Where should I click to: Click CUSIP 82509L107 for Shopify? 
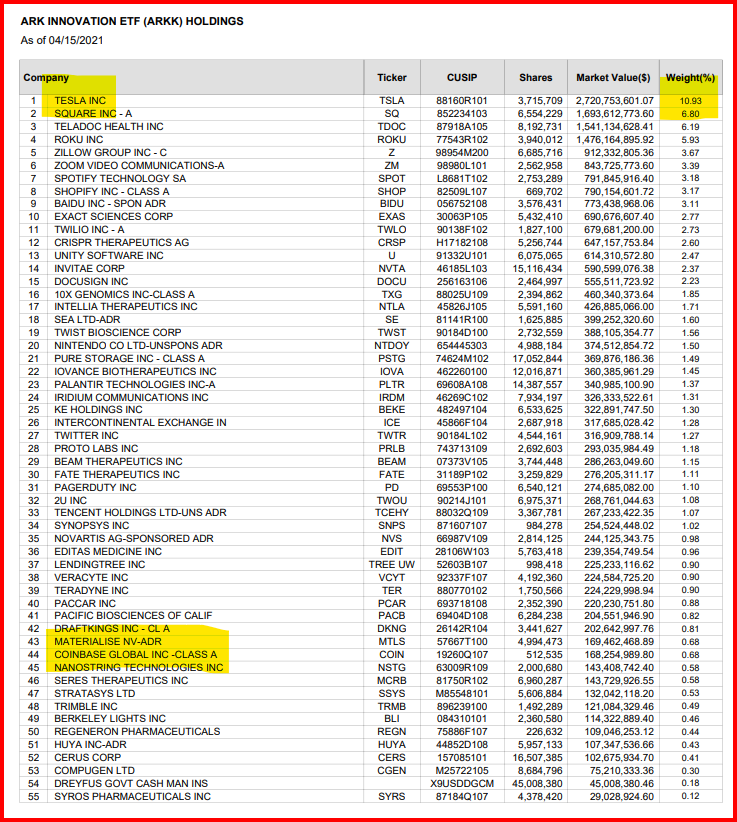click(462, 191)
